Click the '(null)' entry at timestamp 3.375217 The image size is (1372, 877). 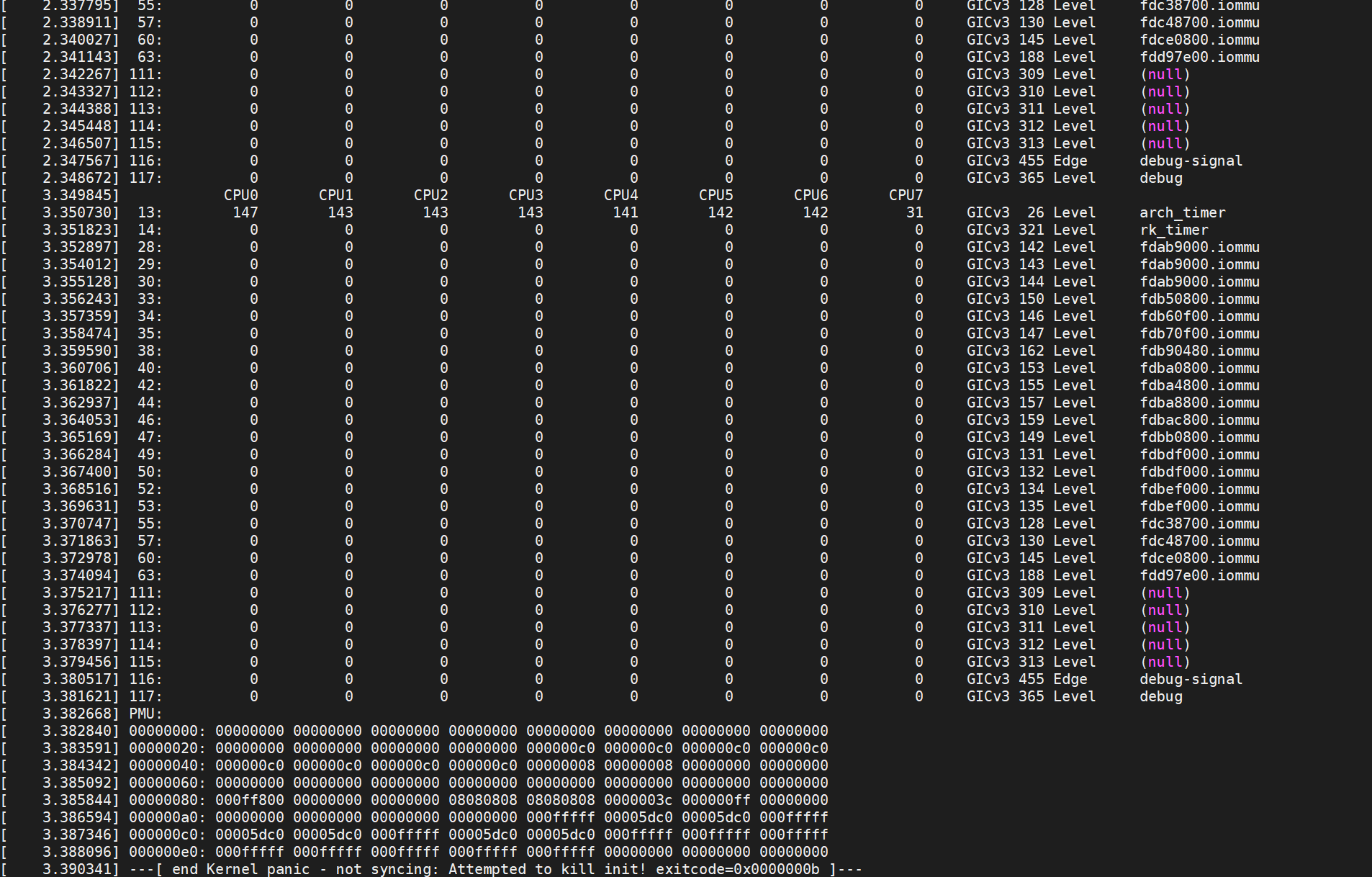pos(1165,593)
